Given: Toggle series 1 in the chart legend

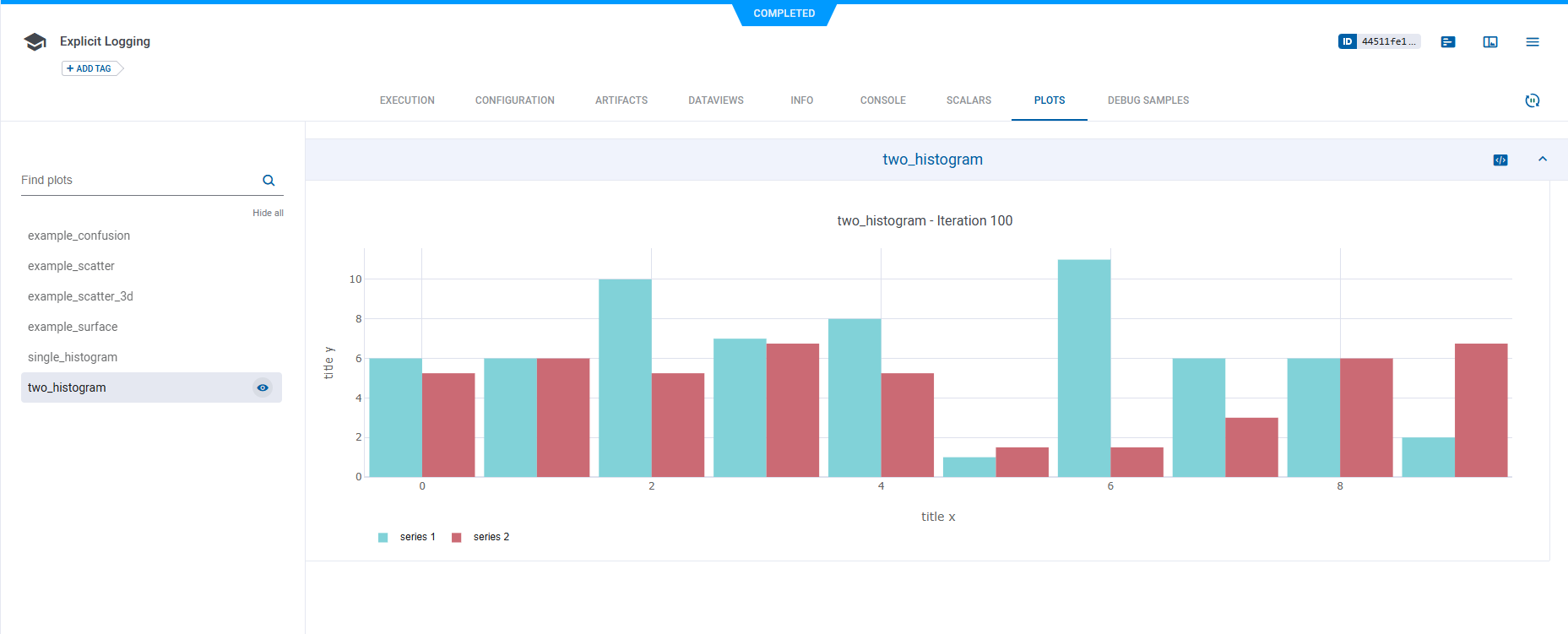Looking at the screenshot, I should (417, 537).
